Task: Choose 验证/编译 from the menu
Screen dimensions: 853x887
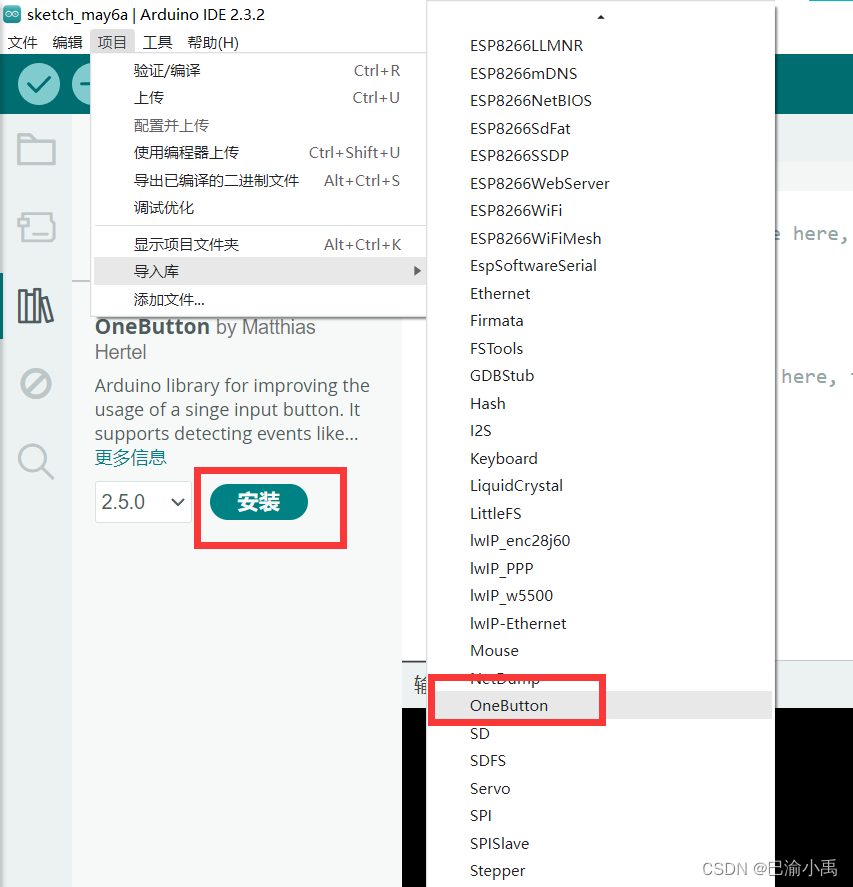Action: click(260, 71)
